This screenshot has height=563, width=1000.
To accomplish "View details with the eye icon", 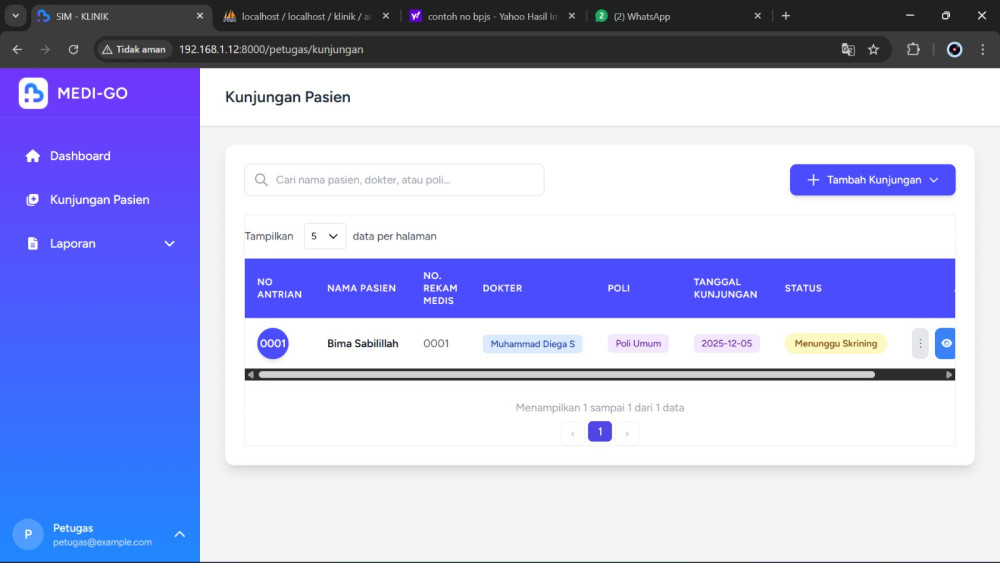I will [x=946, y=343].
